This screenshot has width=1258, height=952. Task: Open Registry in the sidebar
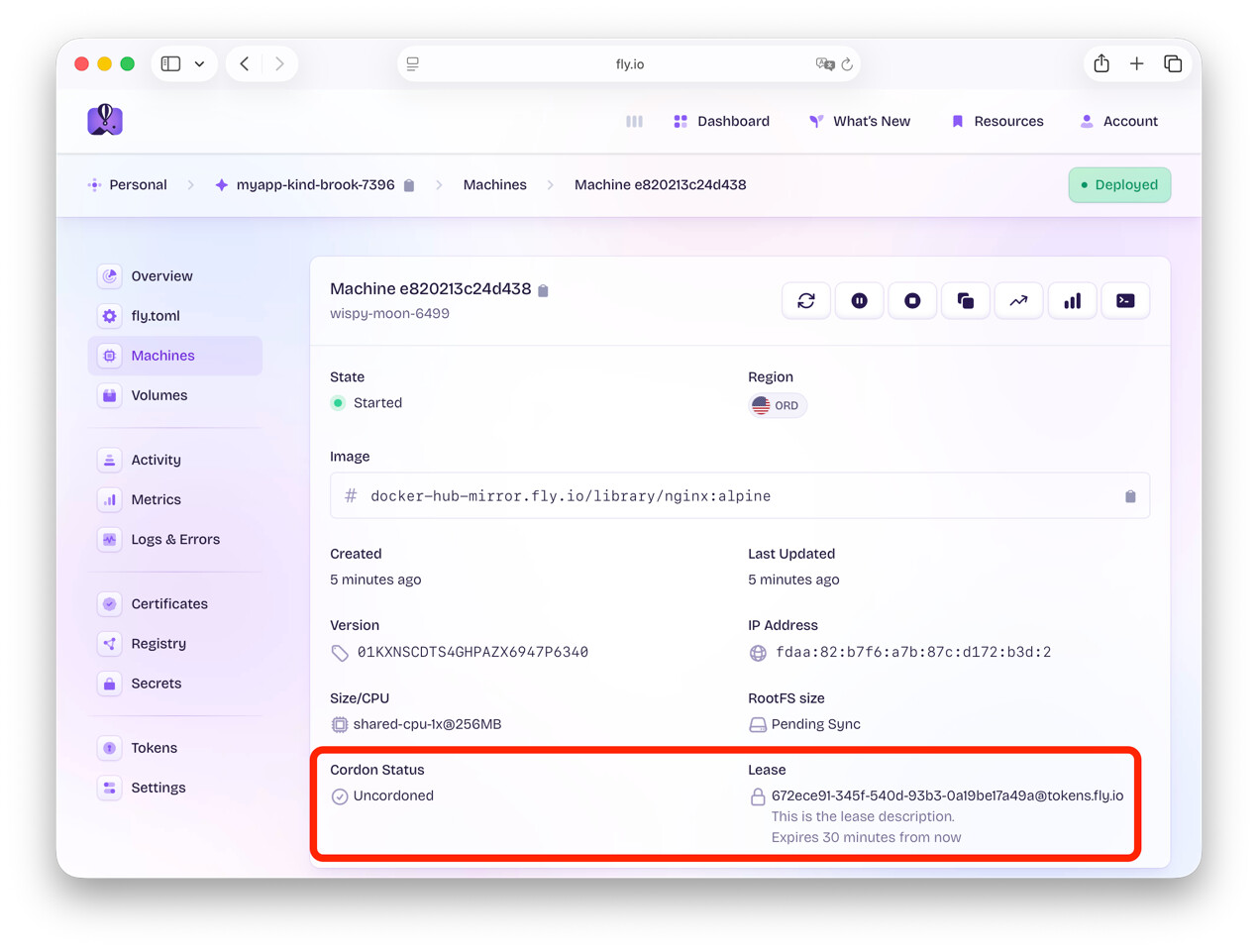point(175,643)
